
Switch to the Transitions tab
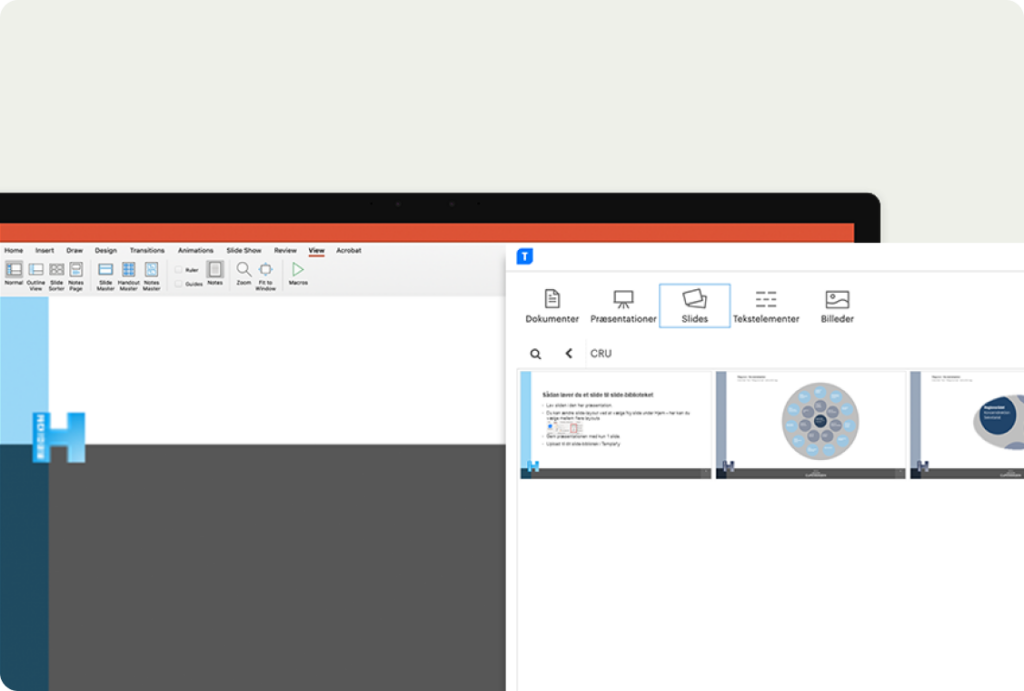click(x=147, y=250)
